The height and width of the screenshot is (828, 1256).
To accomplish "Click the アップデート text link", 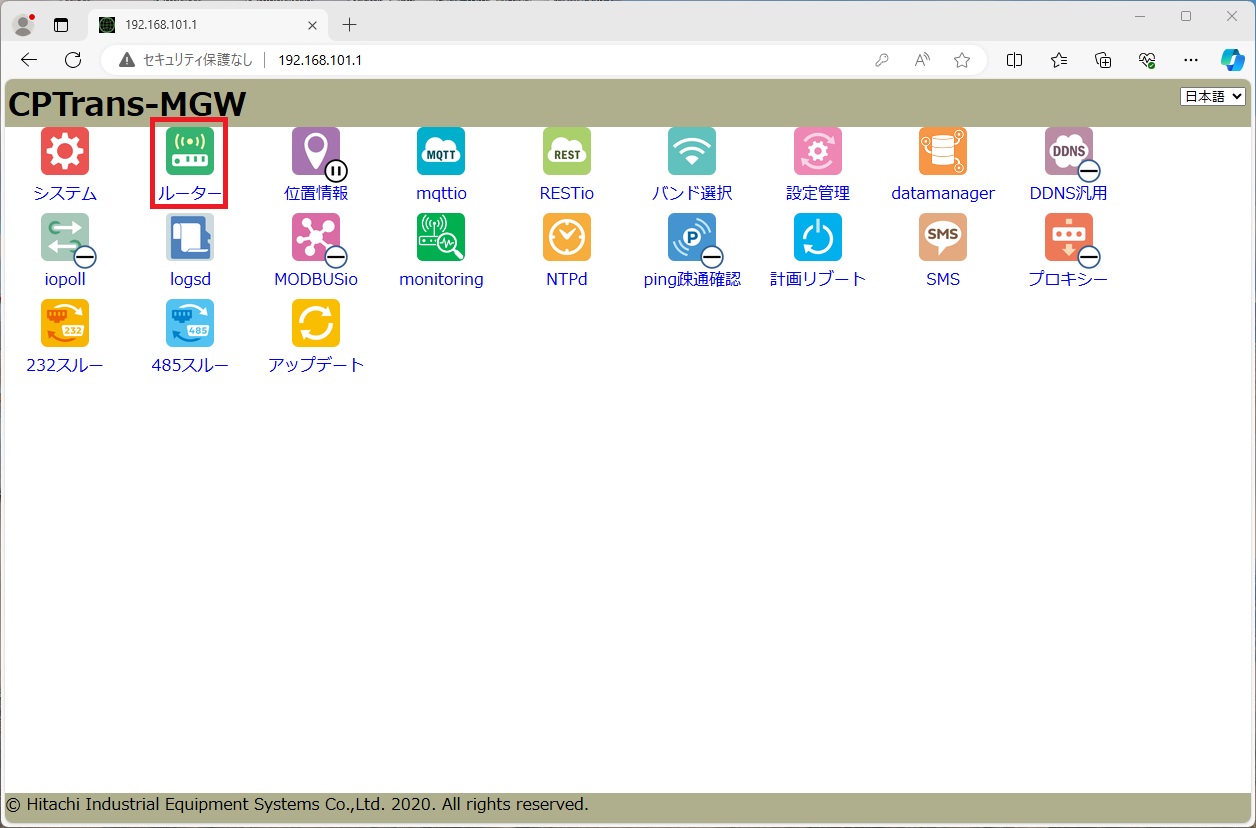I will (x=316, y=365).
